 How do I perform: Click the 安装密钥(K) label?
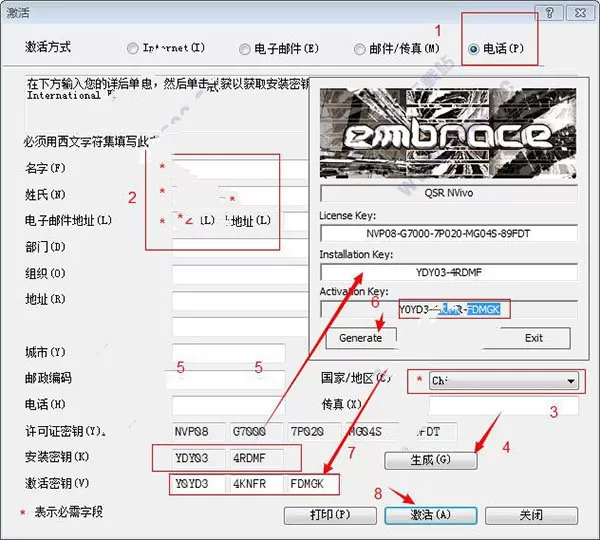coord(57,457)
